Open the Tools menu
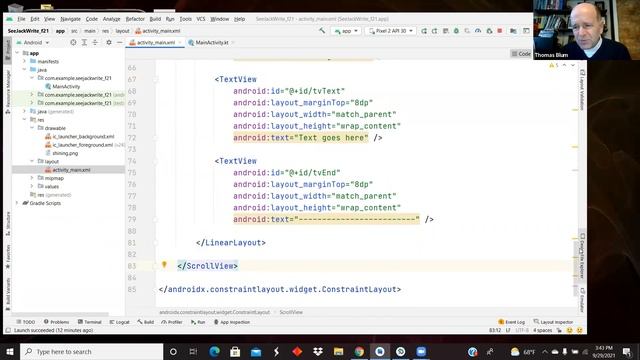 (x=185, y=19)
